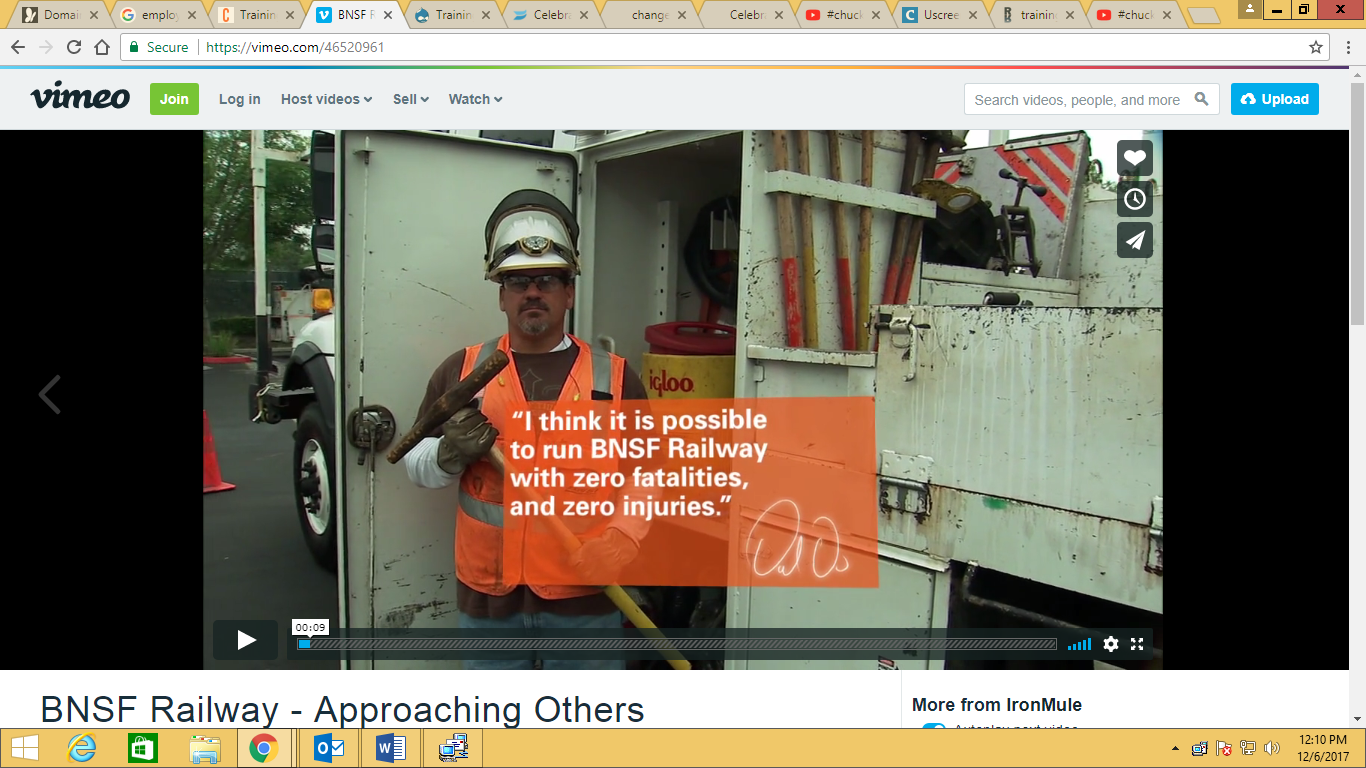Open Windows Store from taskbar

[x=143, y=748]
